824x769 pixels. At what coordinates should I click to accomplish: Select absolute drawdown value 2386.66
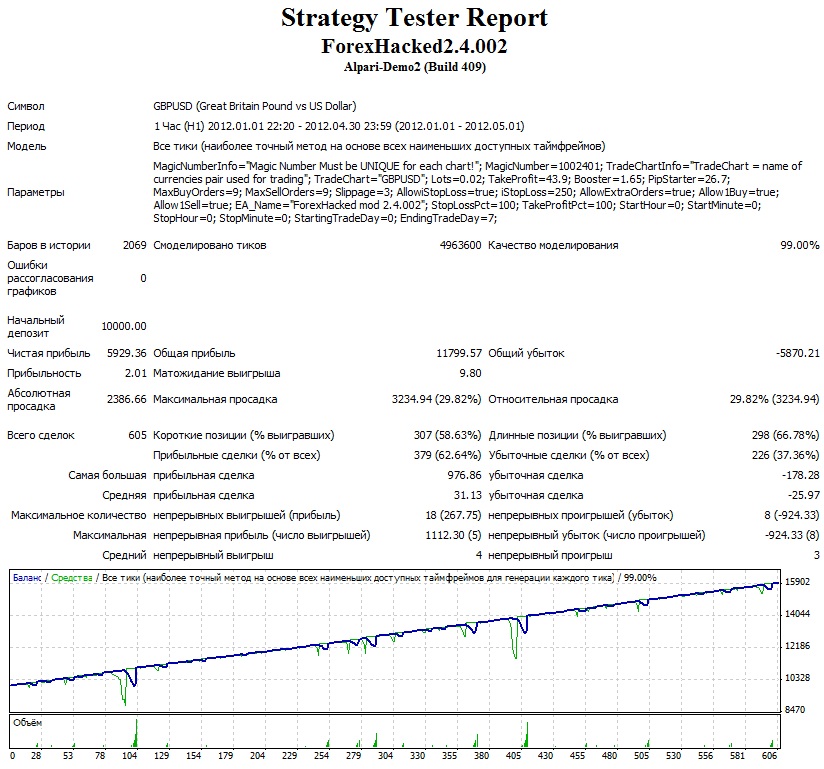[x=127, y=399]
